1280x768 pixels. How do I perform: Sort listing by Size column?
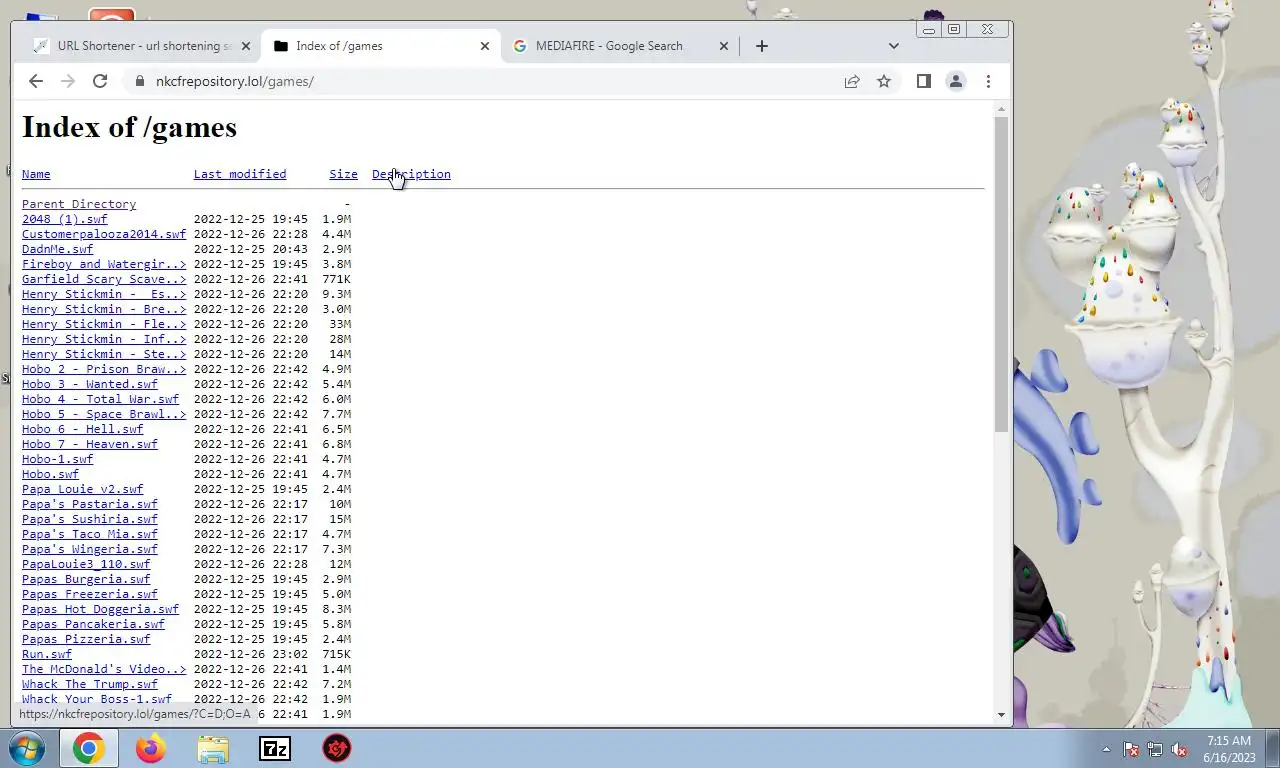pyautogui.click(x=343, y=174)
